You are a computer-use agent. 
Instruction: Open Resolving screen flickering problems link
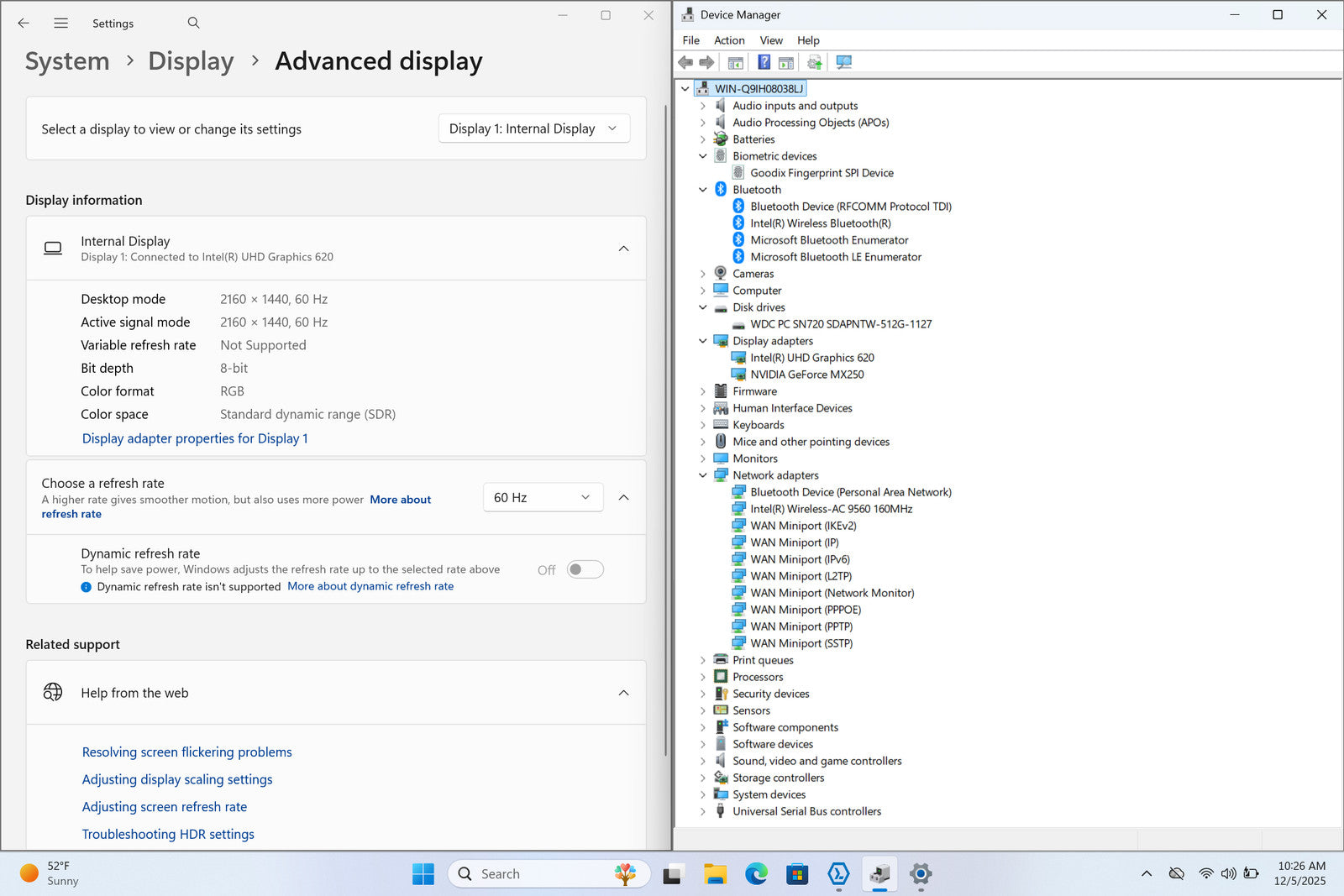coord(186,752)
